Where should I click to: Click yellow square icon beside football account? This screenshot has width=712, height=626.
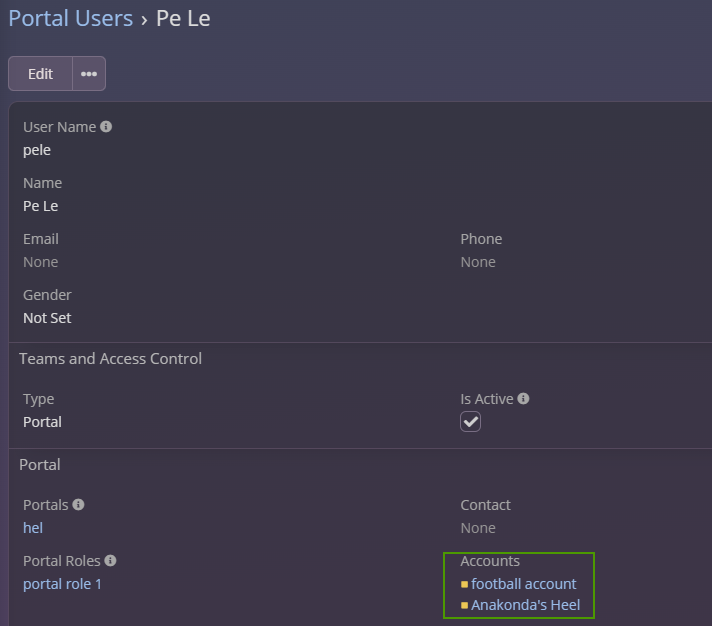[x=464, y=584]
